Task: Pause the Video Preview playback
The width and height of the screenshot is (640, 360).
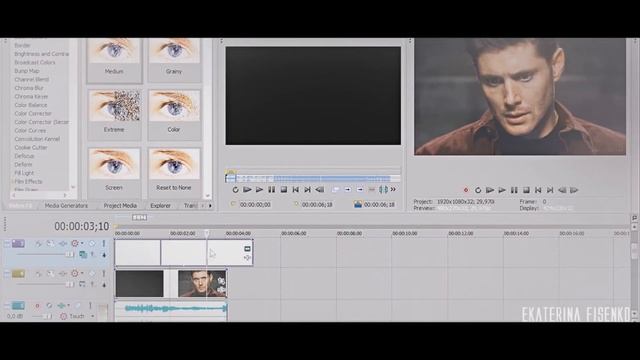Action: click(514, 190)
